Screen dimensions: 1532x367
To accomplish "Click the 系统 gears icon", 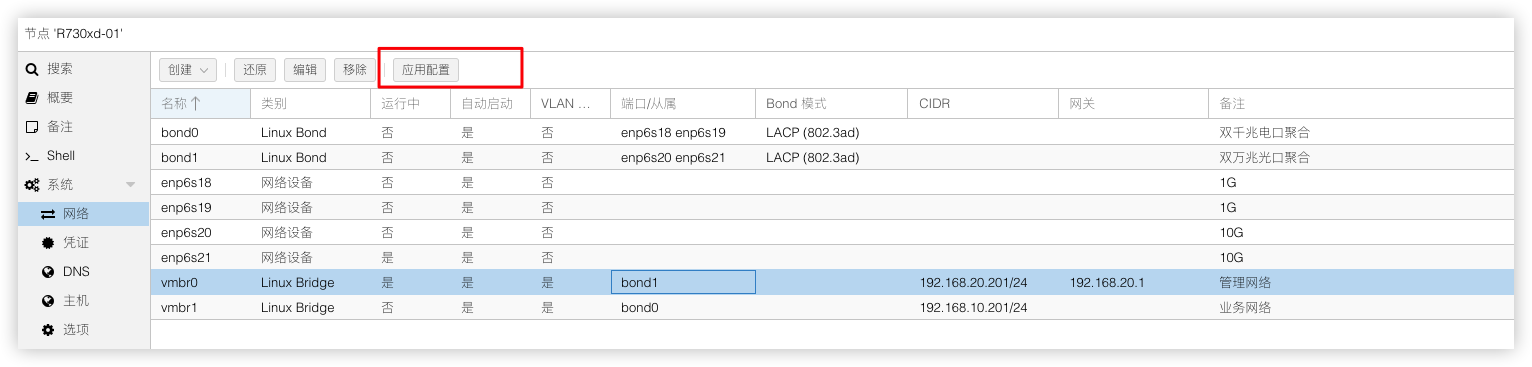I will point(32,185).
